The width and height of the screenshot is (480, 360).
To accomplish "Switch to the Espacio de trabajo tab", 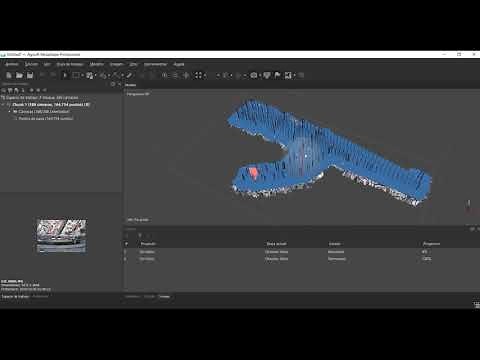I will point(15,296).
